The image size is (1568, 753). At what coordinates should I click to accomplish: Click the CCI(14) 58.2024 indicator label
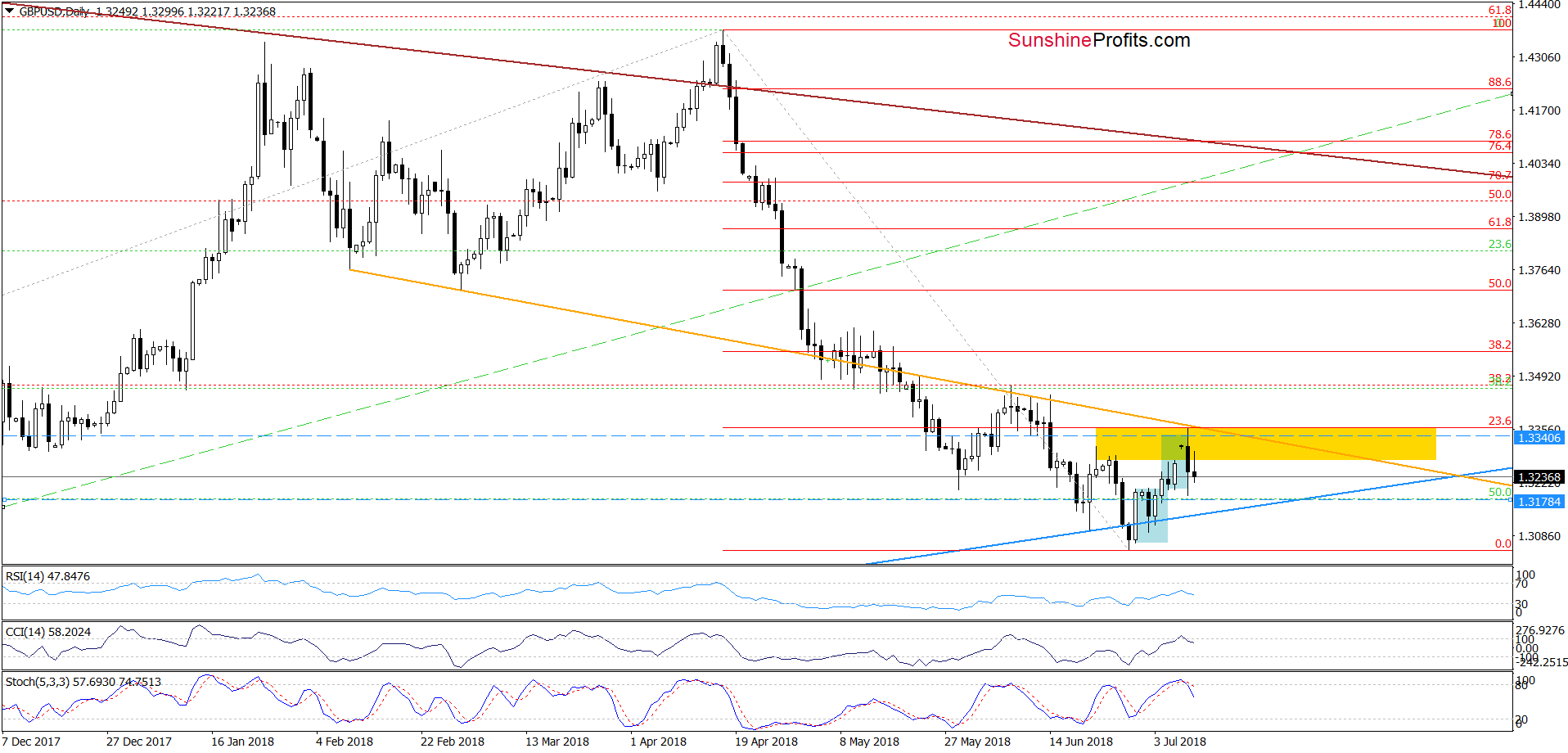tap(48, 632)
